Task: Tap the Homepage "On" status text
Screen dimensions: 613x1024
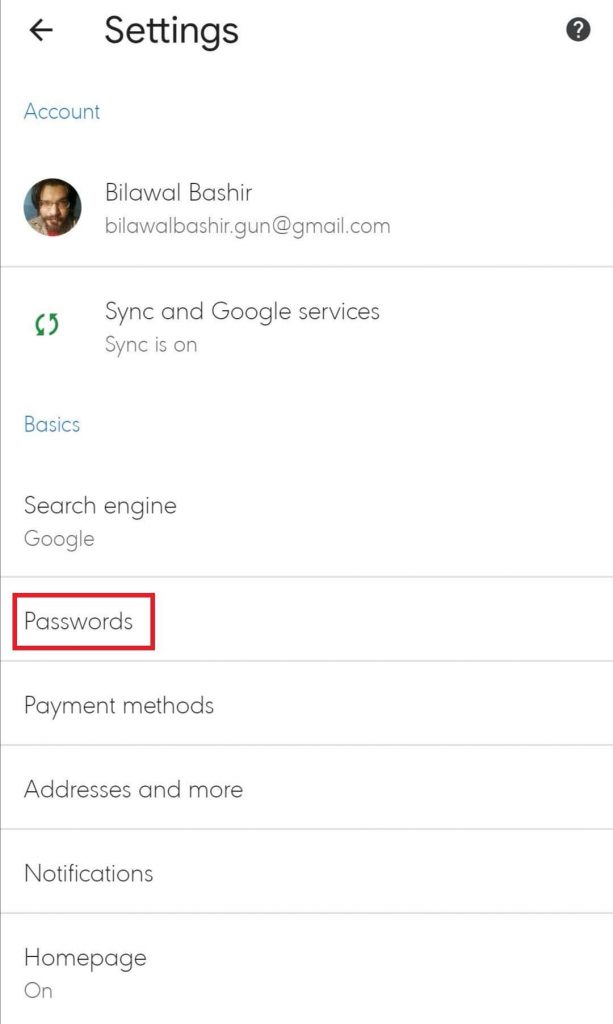Action: [x=38, y=991]
